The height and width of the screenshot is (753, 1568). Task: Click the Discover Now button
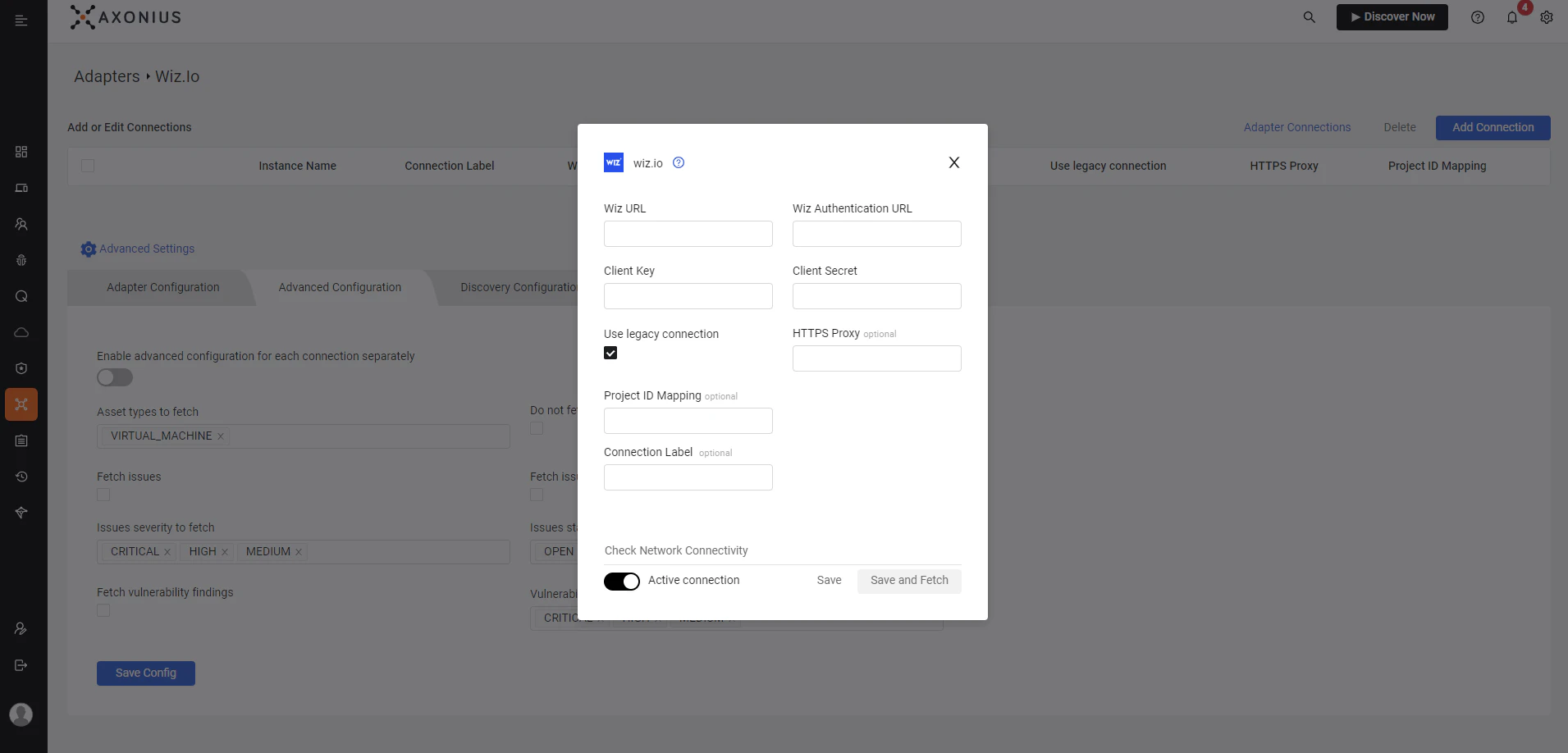[1392, 17]
